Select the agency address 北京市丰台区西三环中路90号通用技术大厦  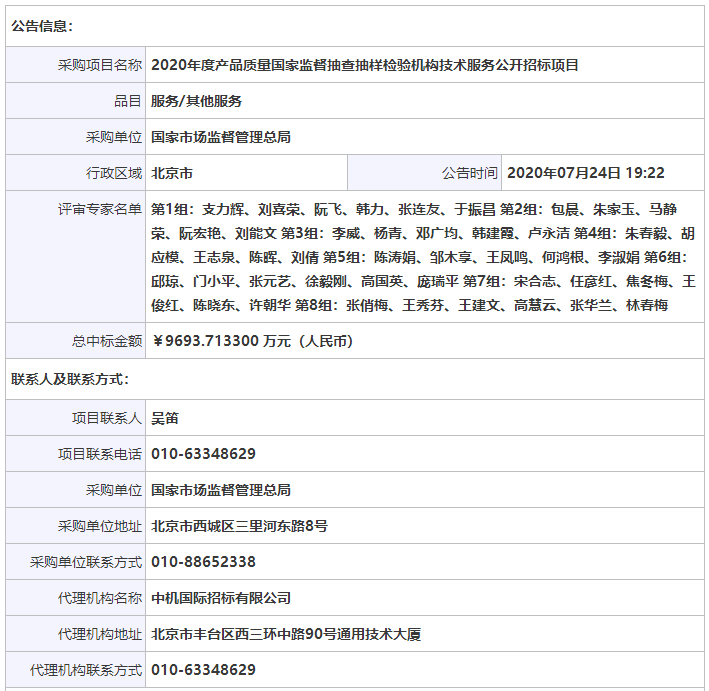click(286, 634)
